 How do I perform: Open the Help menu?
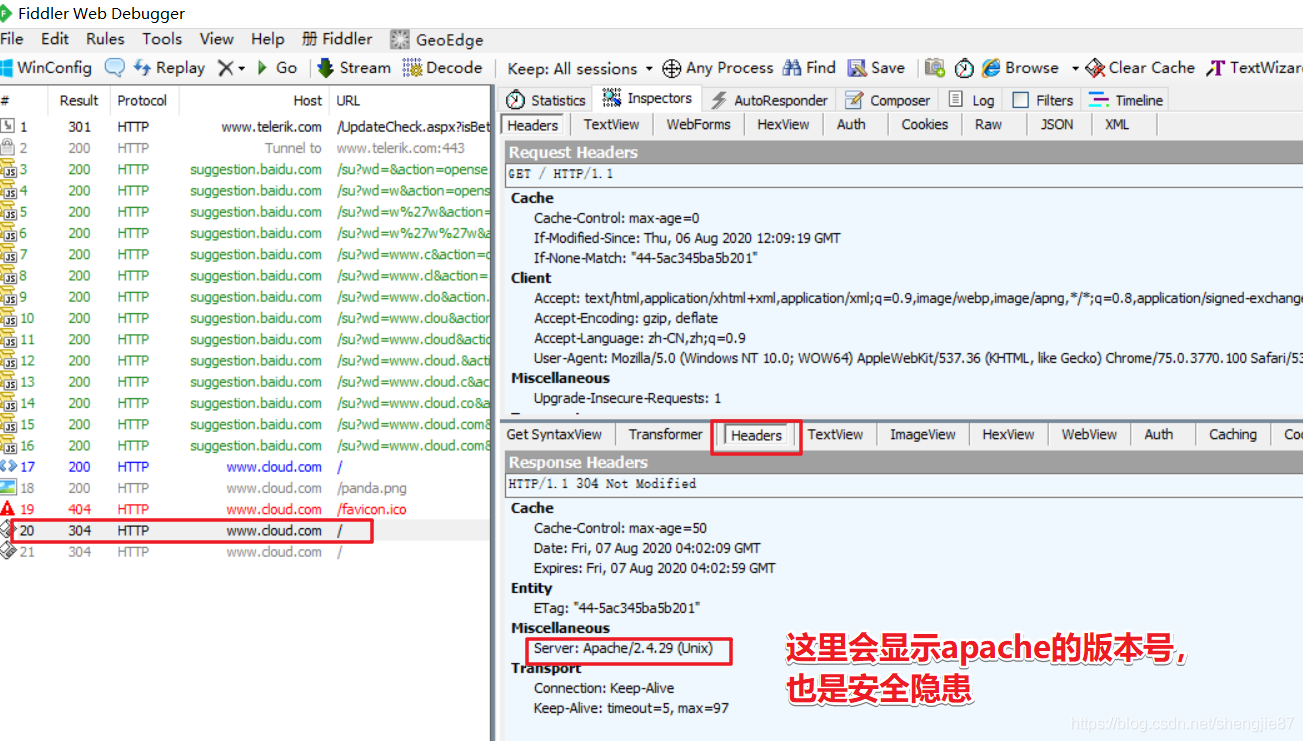click(268, 39)
